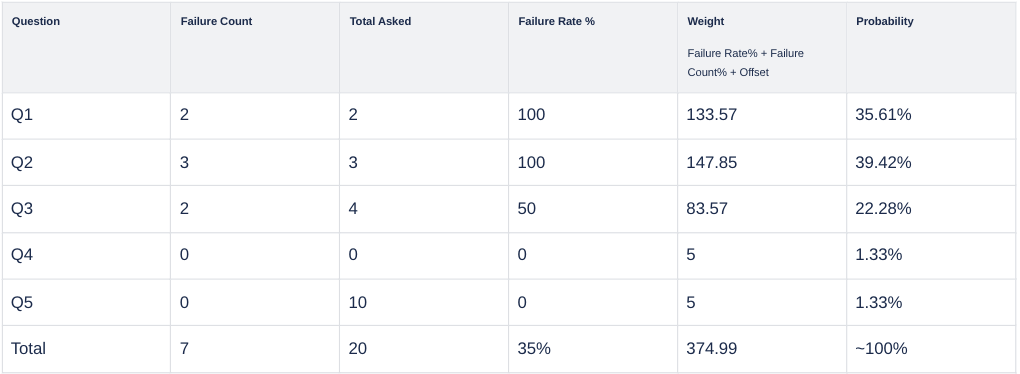Click the Weight column header
The height and width of the screenshot is (374, 1020).
pos(706,21)
